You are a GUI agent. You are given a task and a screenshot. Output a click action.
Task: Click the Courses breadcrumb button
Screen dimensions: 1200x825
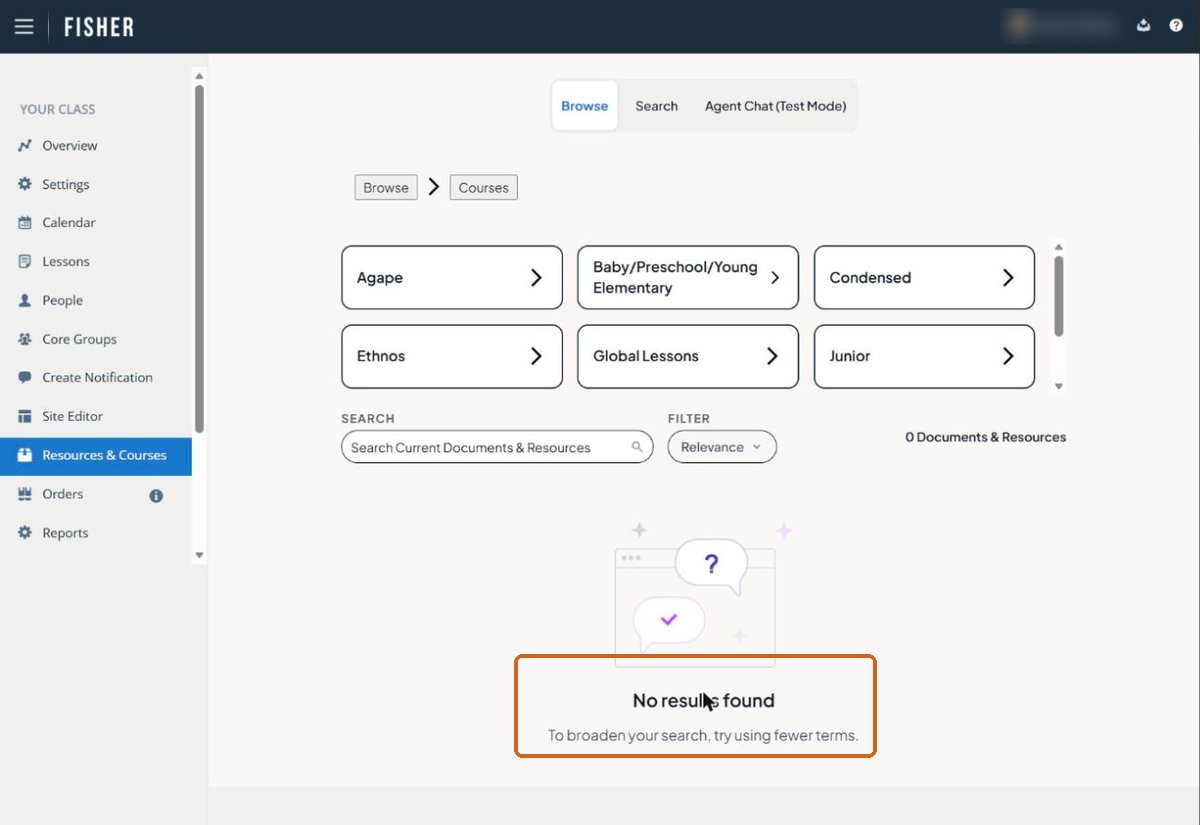coord(484,187)
